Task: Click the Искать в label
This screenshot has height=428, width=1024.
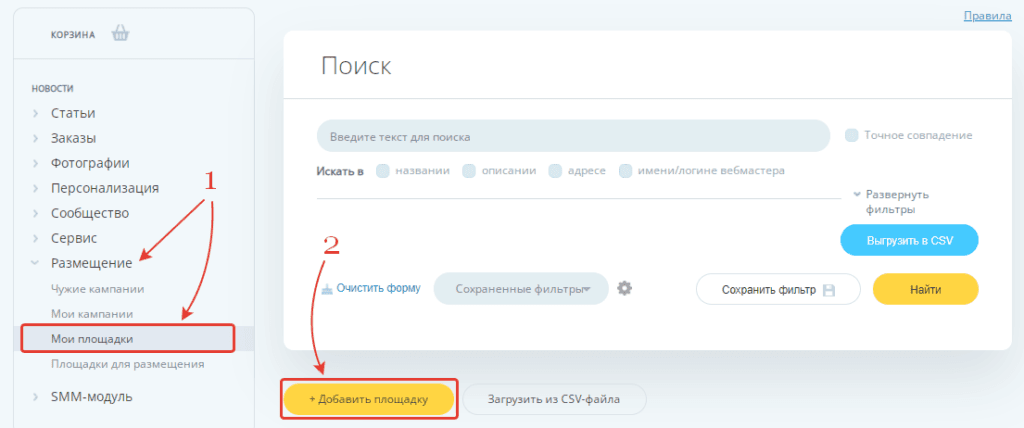Action: pyautogui.click(x=340, y=171)
